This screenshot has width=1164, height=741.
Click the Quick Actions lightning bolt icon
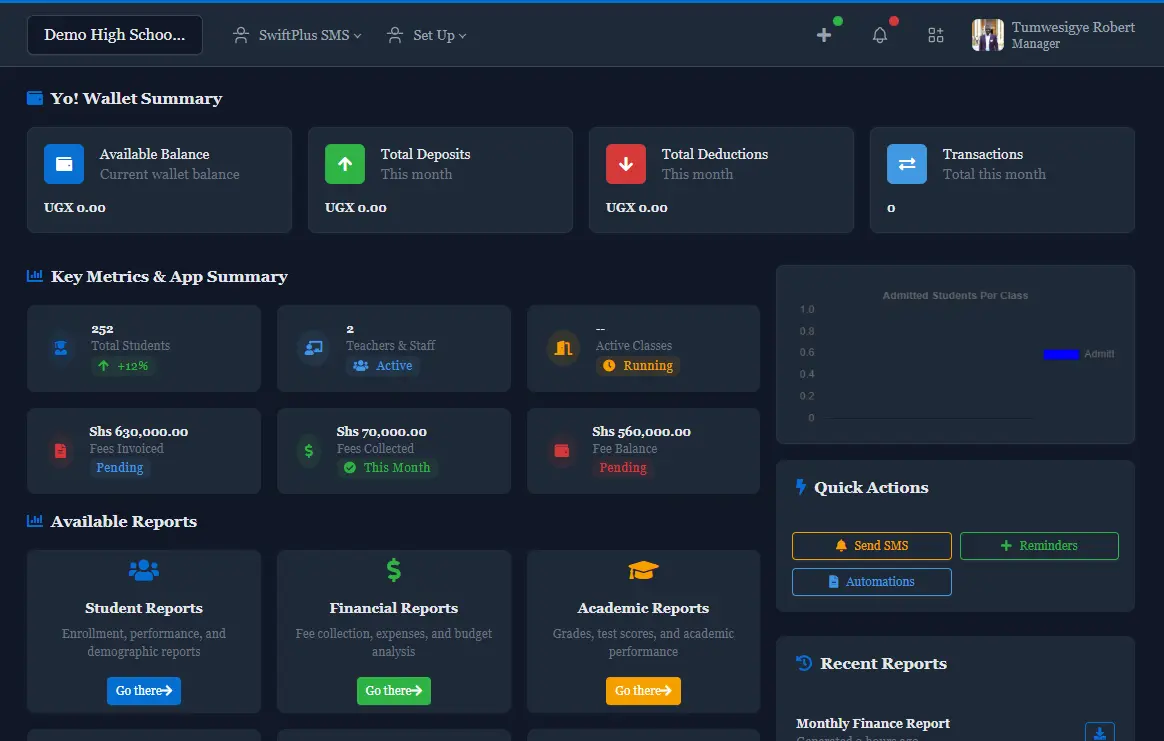pos(800,487)
